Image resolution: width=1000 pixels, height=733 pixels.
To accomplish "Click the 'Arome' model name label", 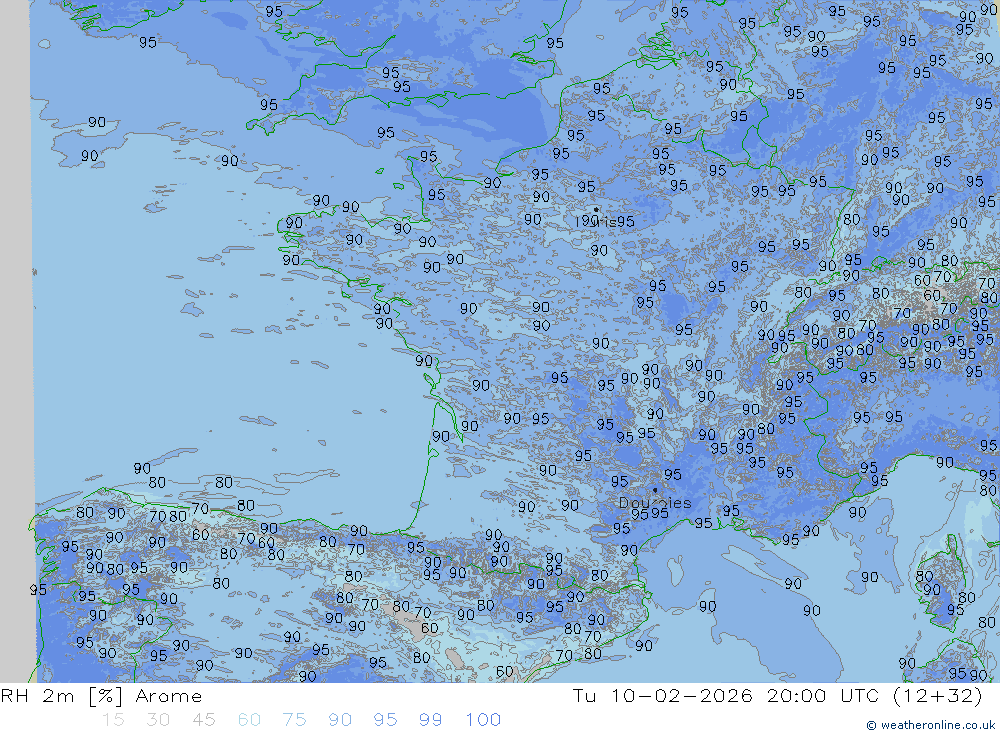I will click(x=168, y=696).
